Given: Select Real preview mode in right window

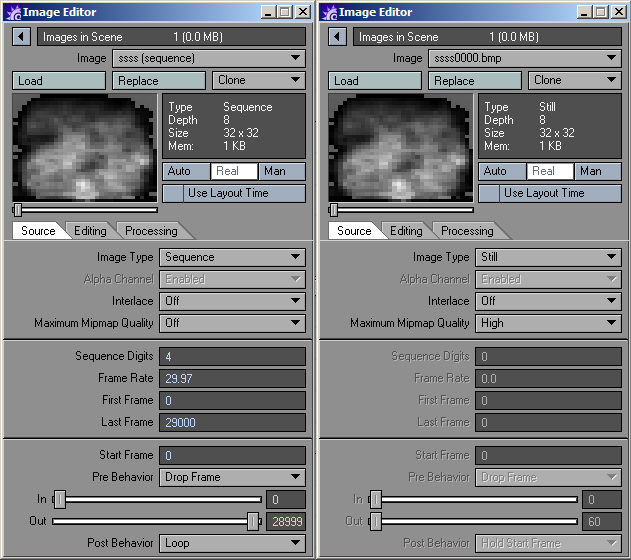Looking at the screenshot, I should pyautogui.click(x=550, y=171).
